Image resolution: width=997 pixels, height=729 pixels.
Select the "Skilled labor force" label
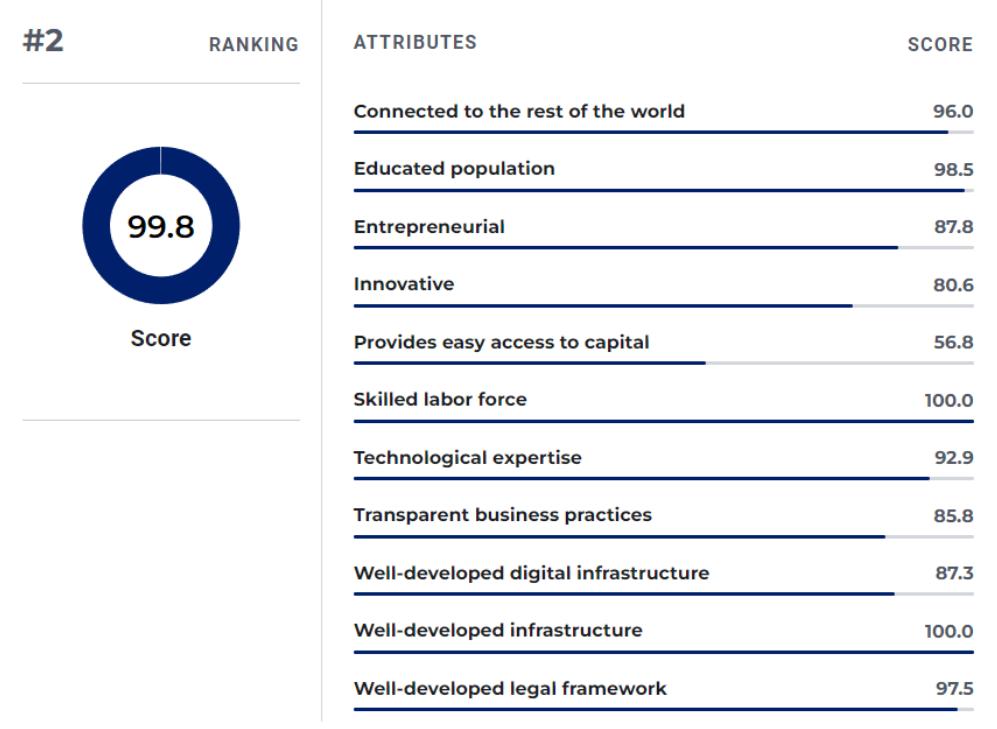click(440, 399)
